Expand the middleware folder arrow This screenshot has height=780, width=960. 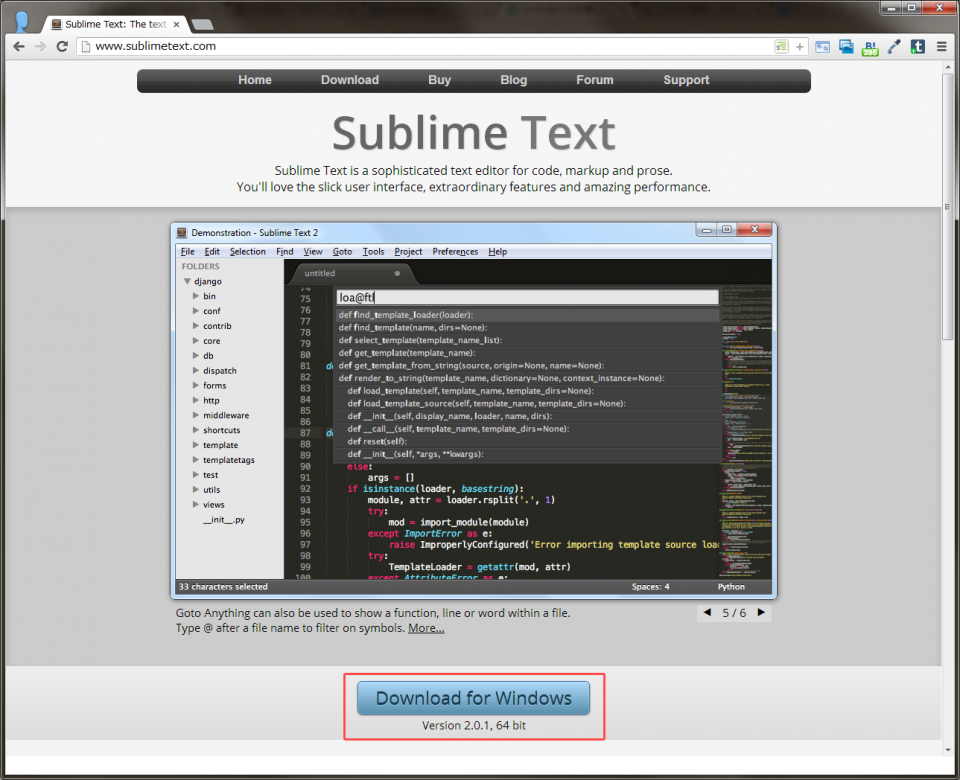pyautogui.click(x=196, y=415)
